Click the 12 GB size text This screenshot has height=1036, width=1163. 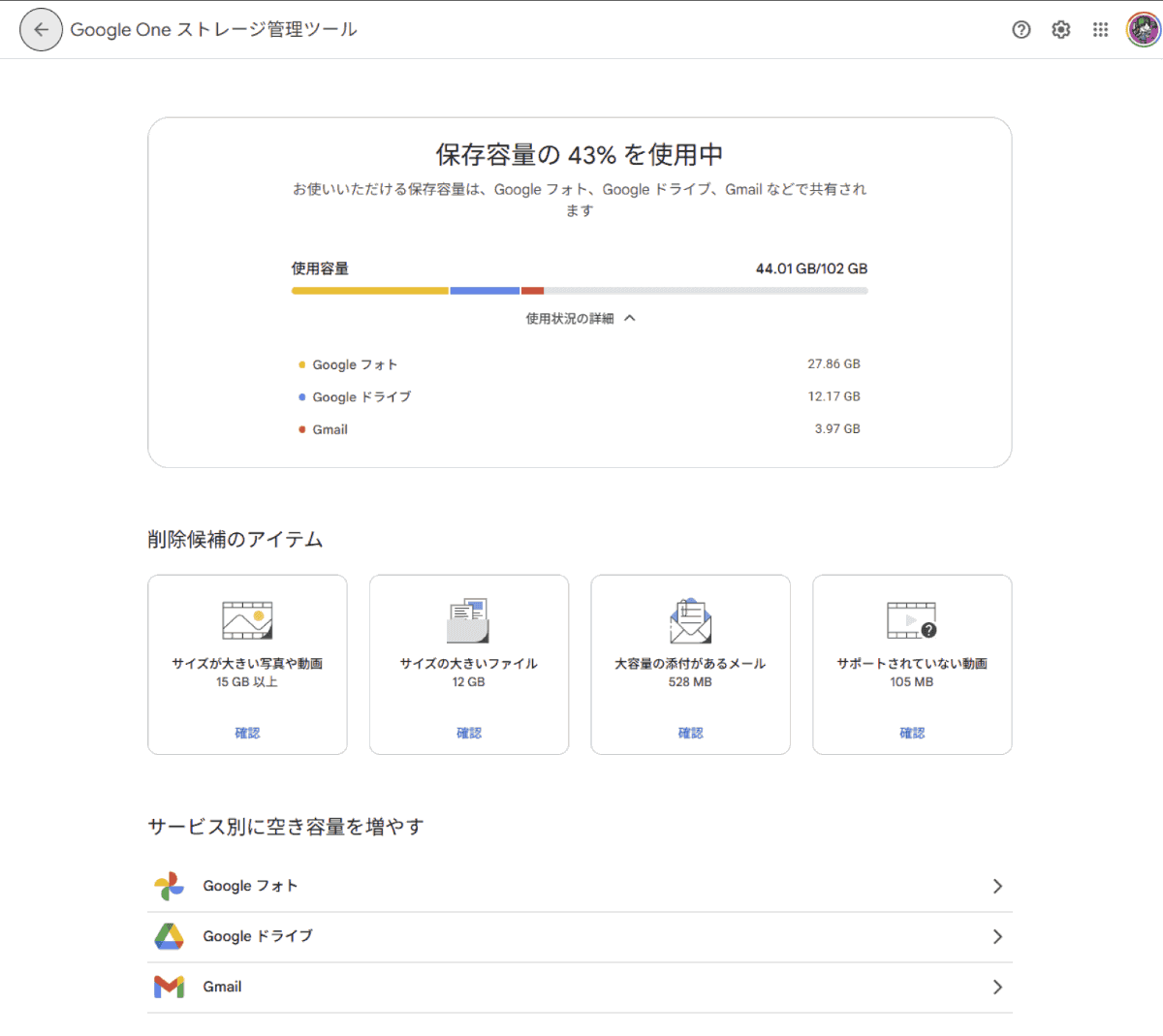[468, 682]
